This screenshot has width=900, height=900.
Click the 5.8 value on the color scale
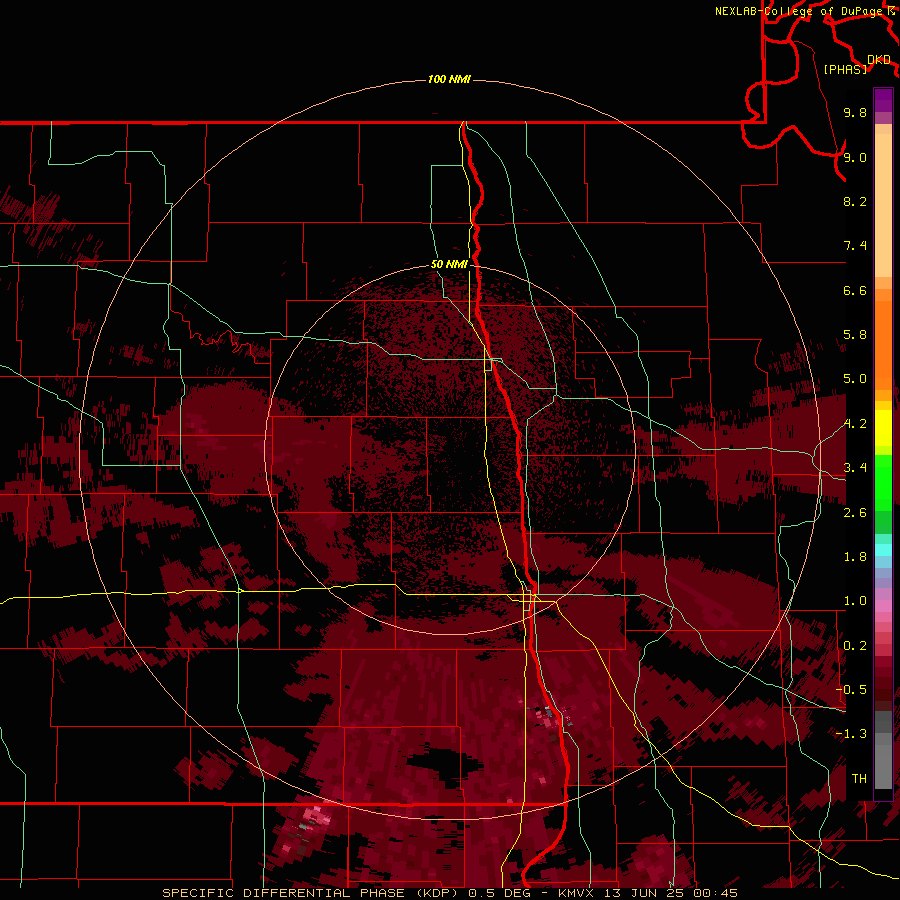coord(855,335)
